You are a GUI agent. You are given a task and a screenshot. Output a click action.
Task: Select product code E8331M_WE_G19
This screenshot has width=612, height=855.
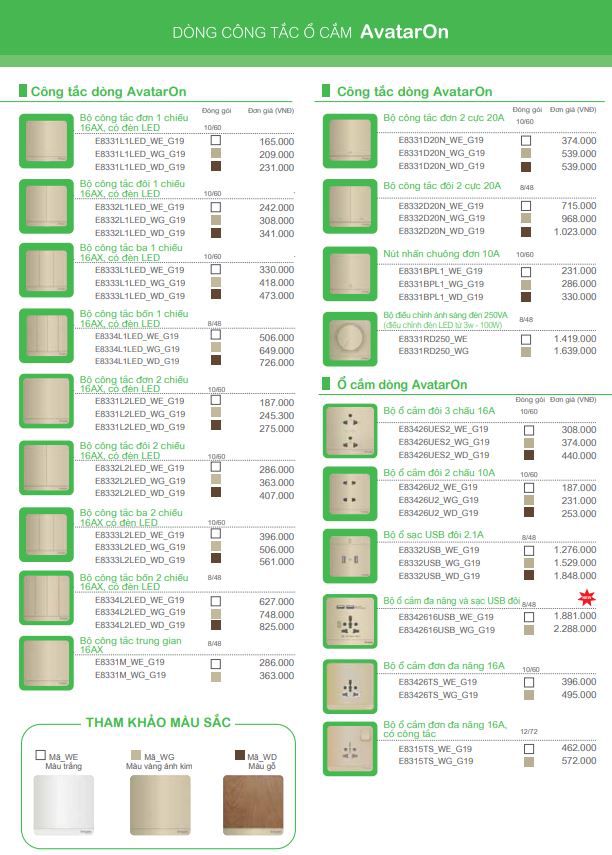click(130, 662)
